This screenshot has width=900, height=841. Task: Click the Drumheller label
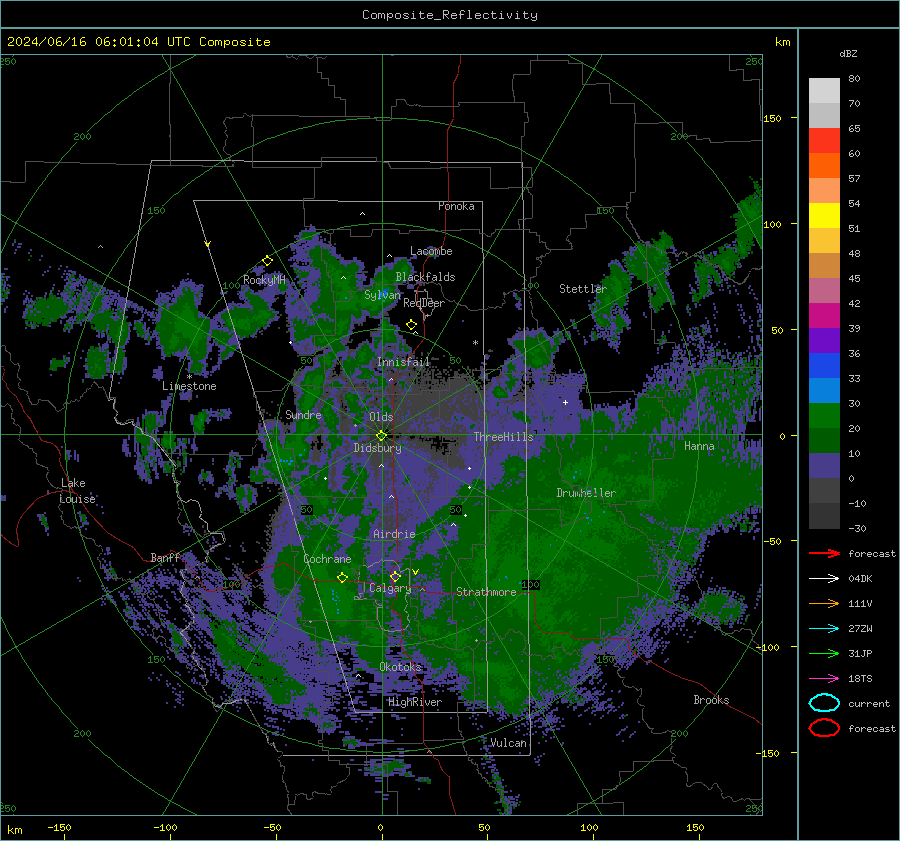tap(586, 493)
